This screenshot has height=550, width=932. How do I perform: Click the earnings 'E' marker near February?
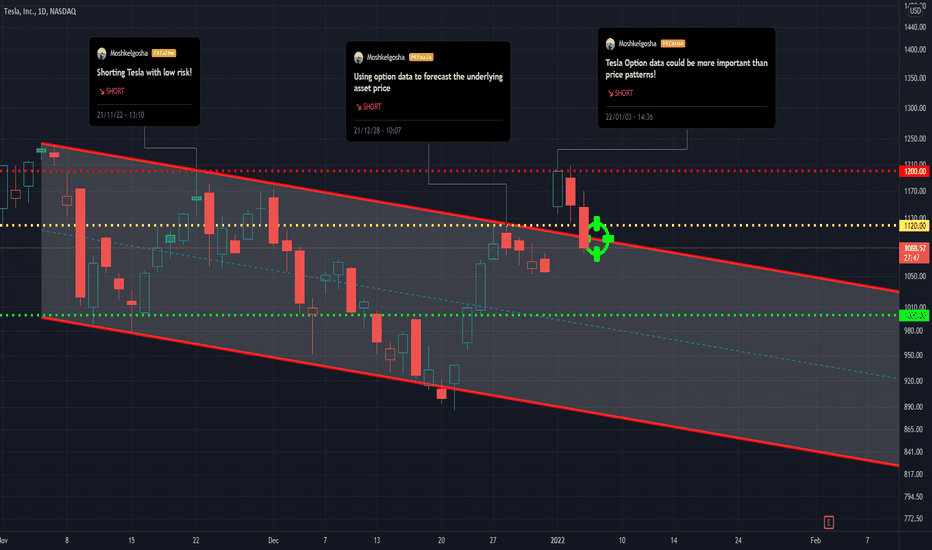829,522
